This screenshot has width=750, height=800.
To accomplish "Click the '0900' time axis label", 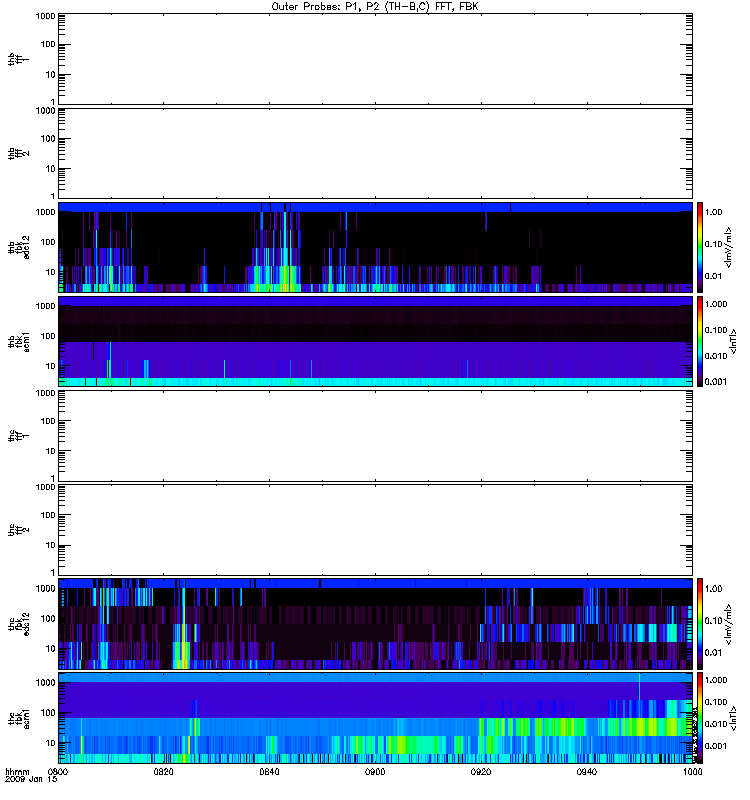I will click(x=375, y=771).
